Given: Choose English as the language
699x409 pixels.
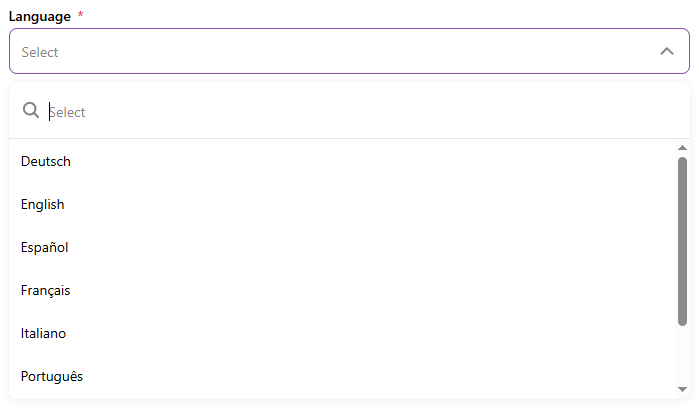Looking at the screenshot, I should click(43, 204).
